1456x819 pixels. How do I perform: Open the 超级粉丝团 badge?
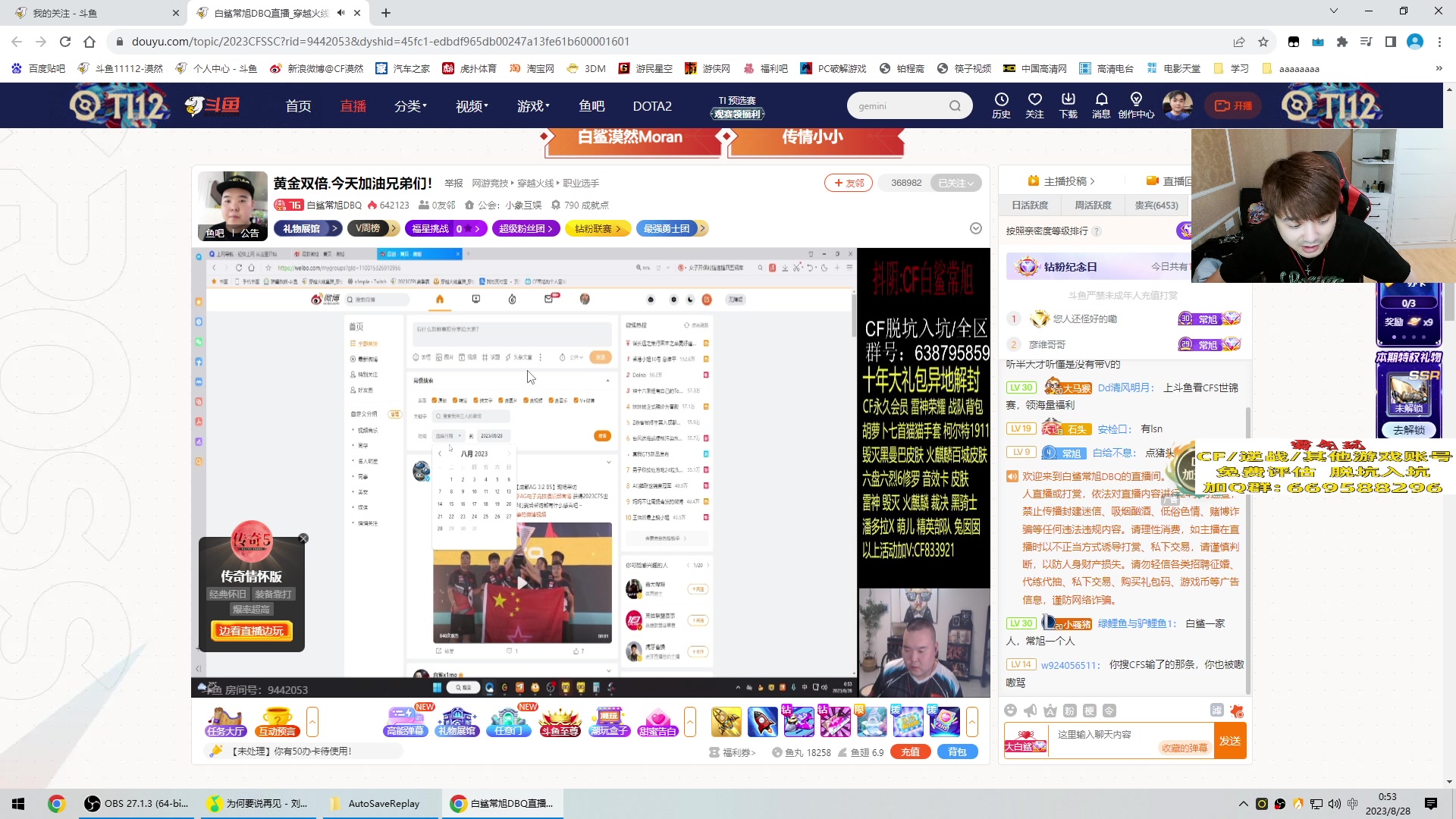(526, 228)
